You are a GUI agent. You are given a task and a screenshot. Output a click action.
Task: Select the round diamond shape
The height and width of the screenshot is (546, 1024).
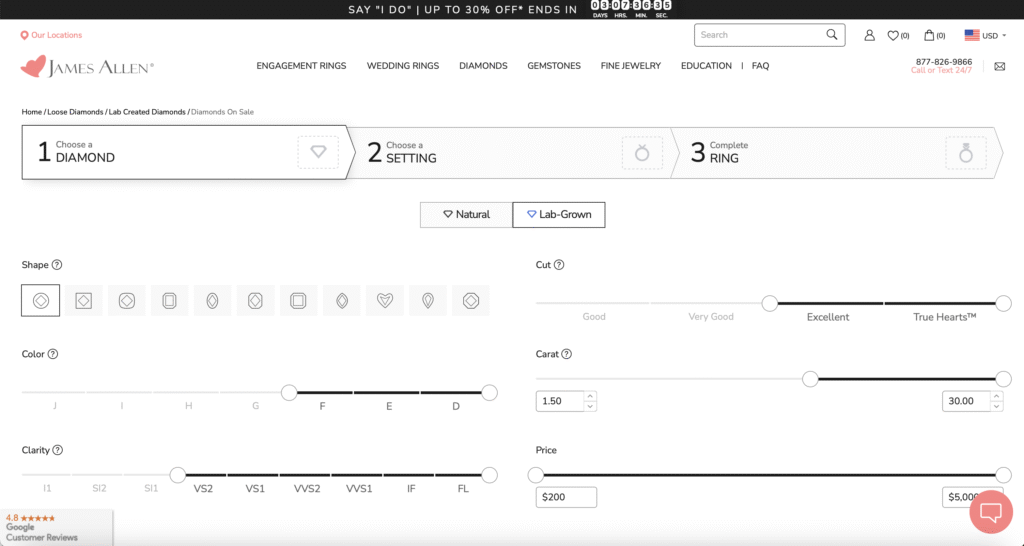(x=40, y=300)
